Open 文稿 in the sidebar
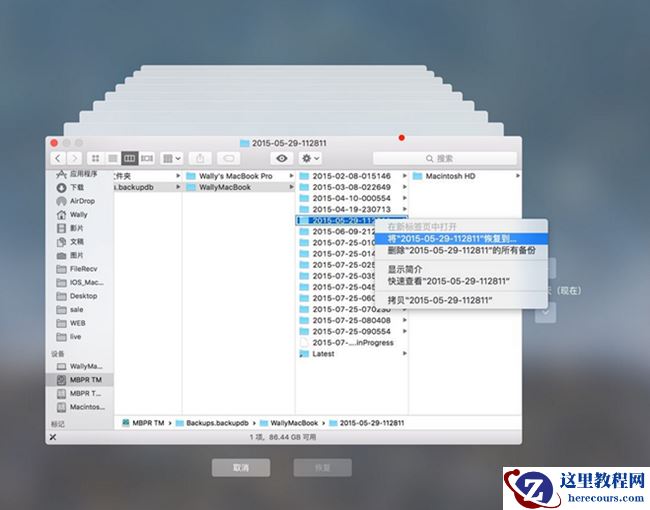The width and height of the screenshot is (650, 510). click(x=79, y=242)
